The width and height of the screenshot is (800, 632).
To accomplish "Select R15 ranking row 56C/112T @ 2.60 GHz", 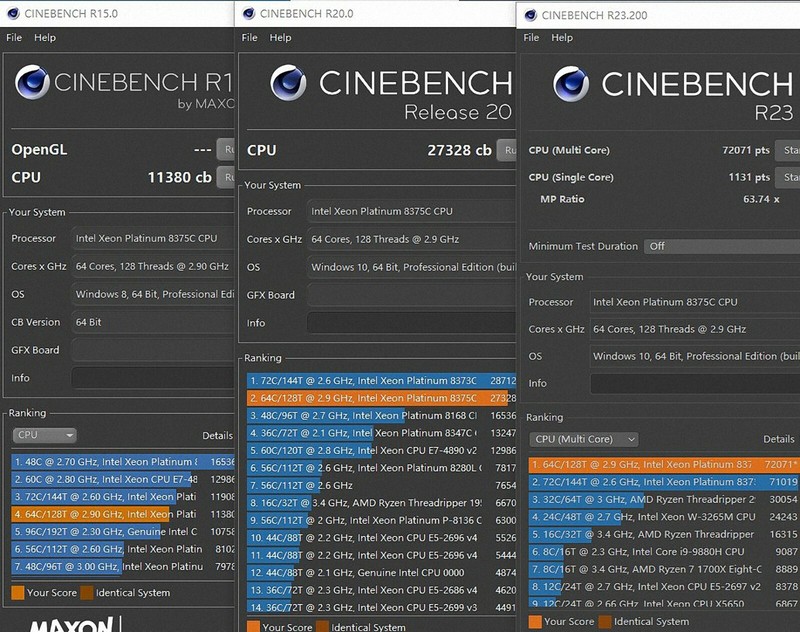I will click(122, 549).
